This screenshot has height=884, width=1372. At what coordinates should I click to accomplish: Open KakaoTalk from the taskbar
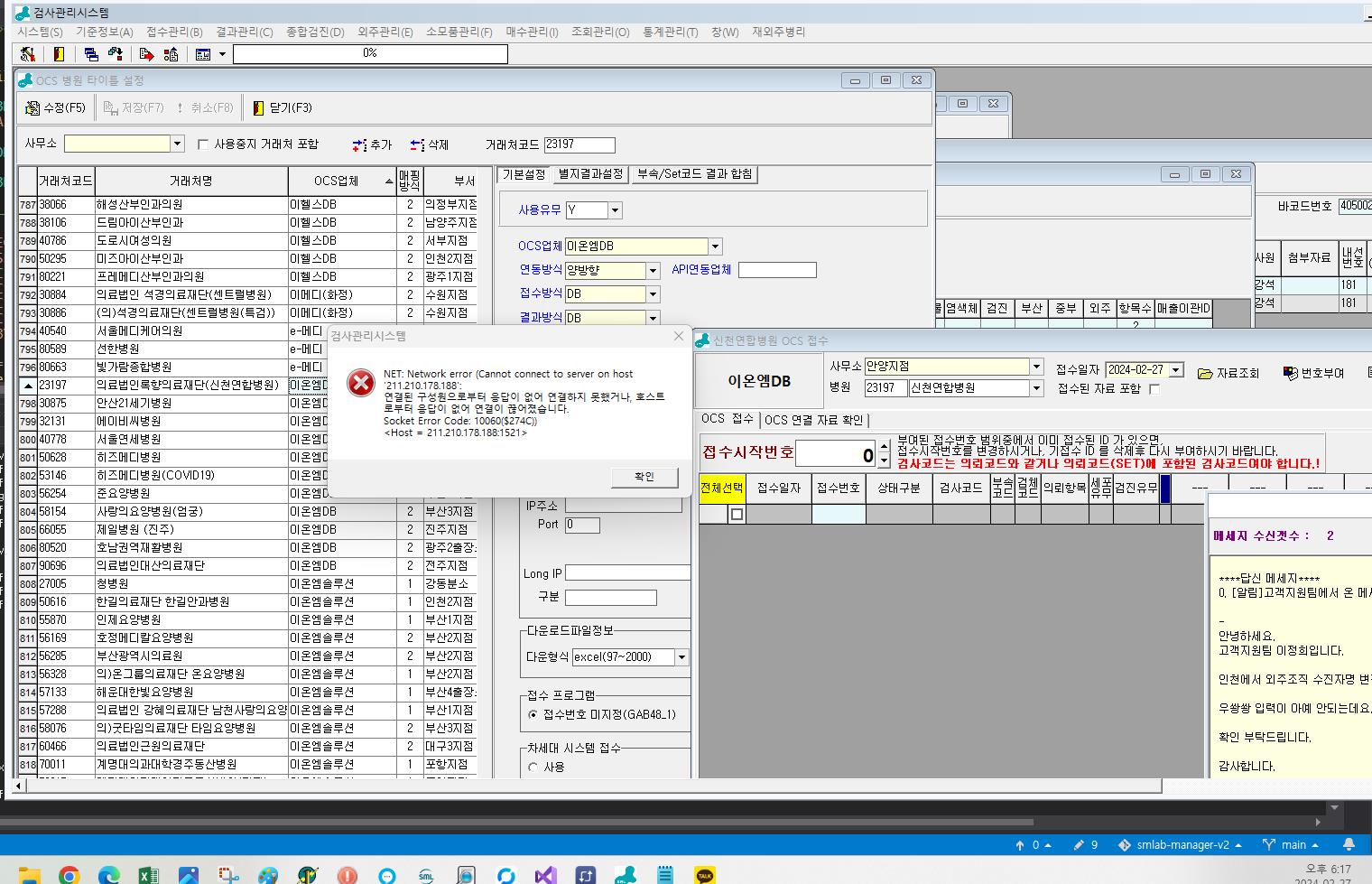pos(705,875)
